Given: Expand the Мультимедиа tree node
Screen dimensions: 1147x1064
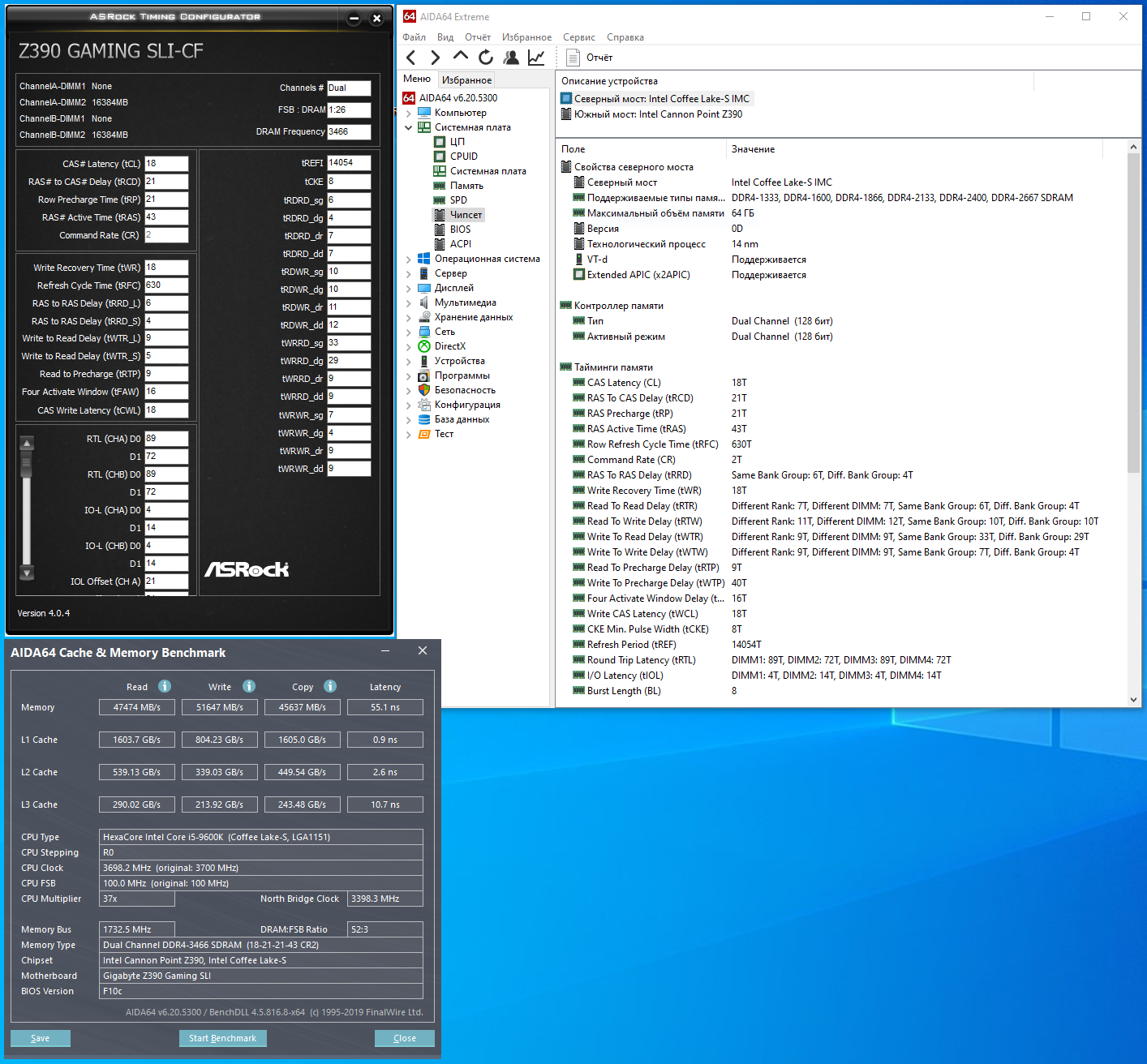Looking at the screenshot, I should (408, 302).
